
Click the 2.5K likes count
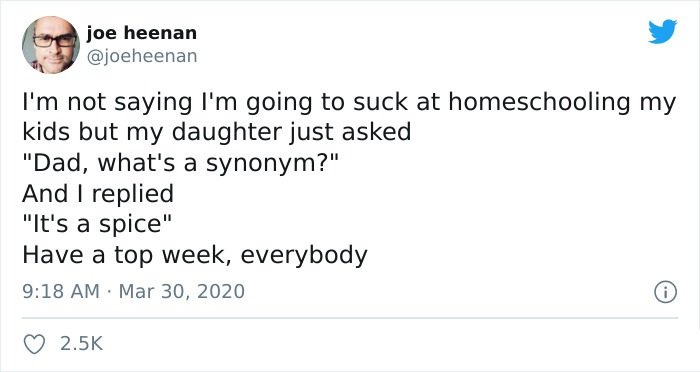click(x=81, y=344)
